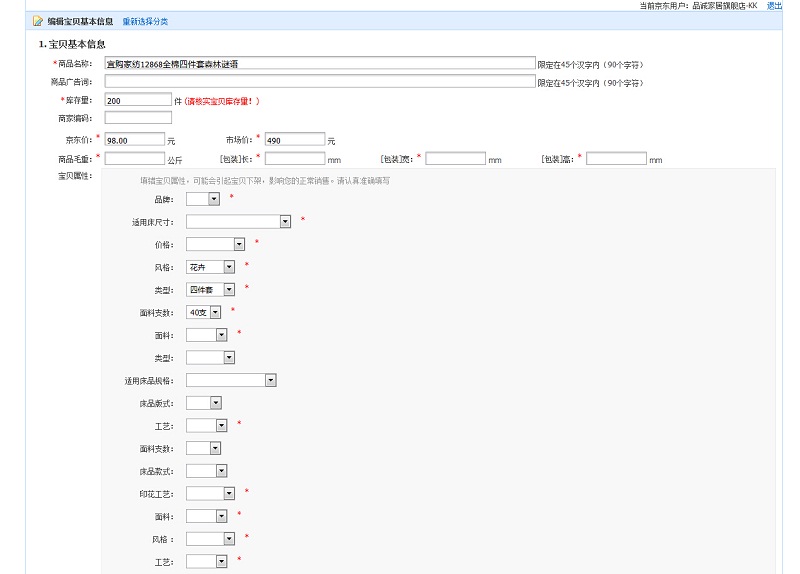This screenshot has height=574, width=800.
Task: Expand the 印花工艺 dropdown
Action: 211,494
